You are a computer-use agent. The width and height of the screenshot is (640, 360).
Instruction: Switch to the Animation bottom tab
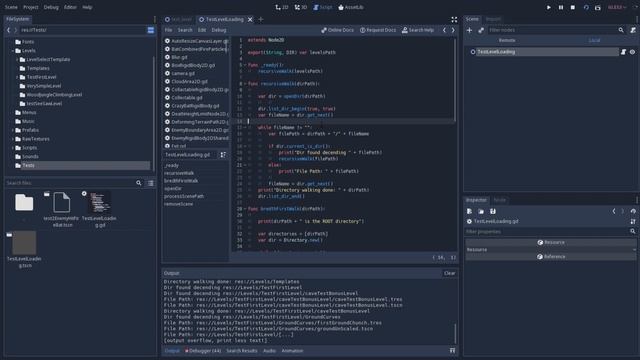[292, 351]
